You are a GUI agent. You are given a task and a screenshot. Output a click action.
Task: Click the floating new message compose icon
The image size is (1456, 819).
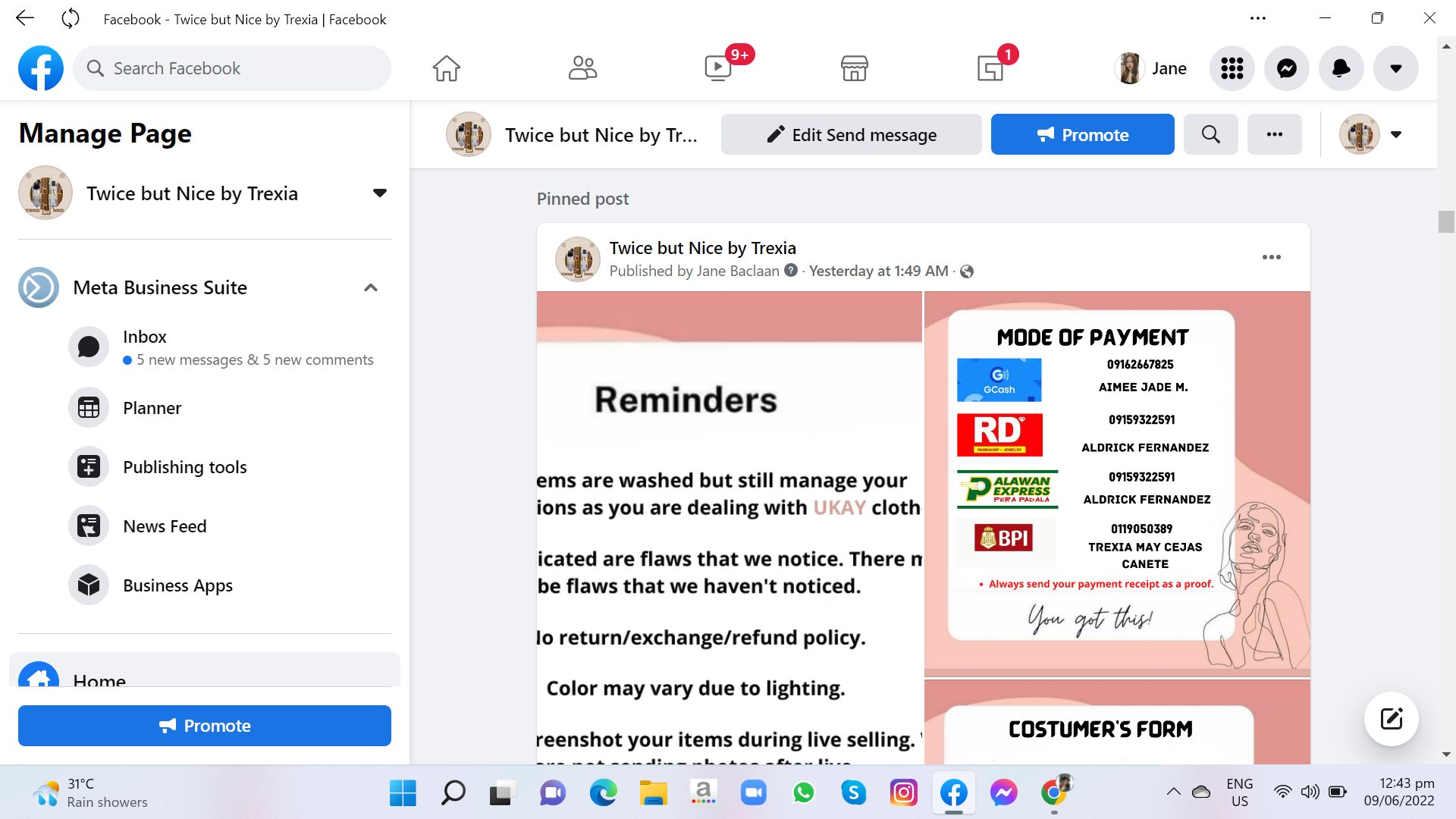tap(1392, 719)
